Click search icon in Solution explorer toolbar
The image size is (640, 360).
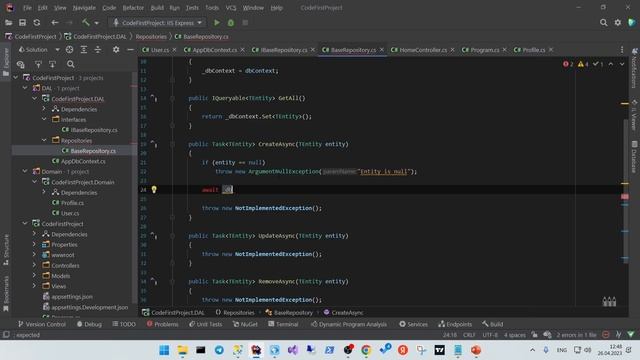(x=71, y=64)
